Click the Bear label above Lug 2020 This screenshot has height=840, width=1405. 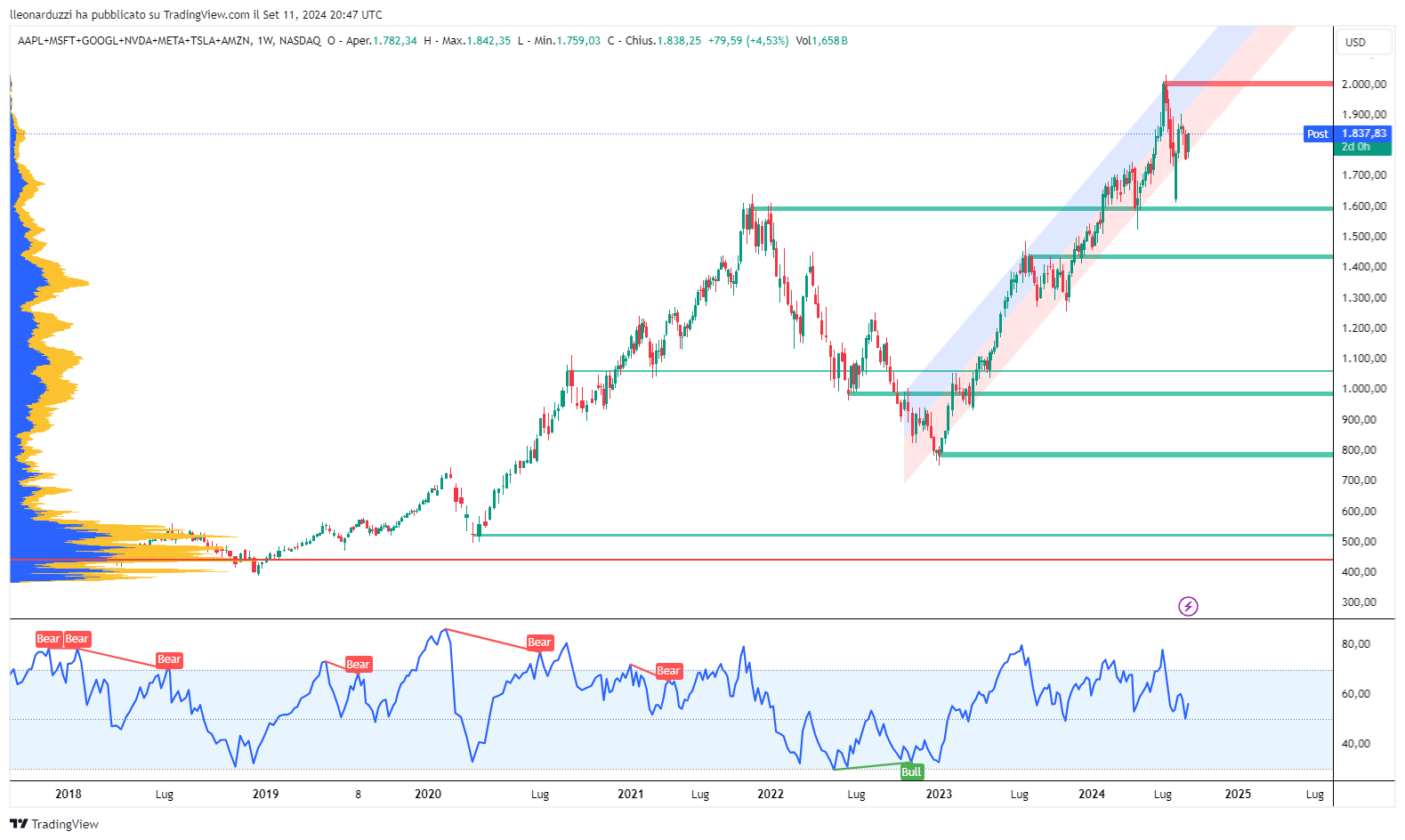point(539,642)
